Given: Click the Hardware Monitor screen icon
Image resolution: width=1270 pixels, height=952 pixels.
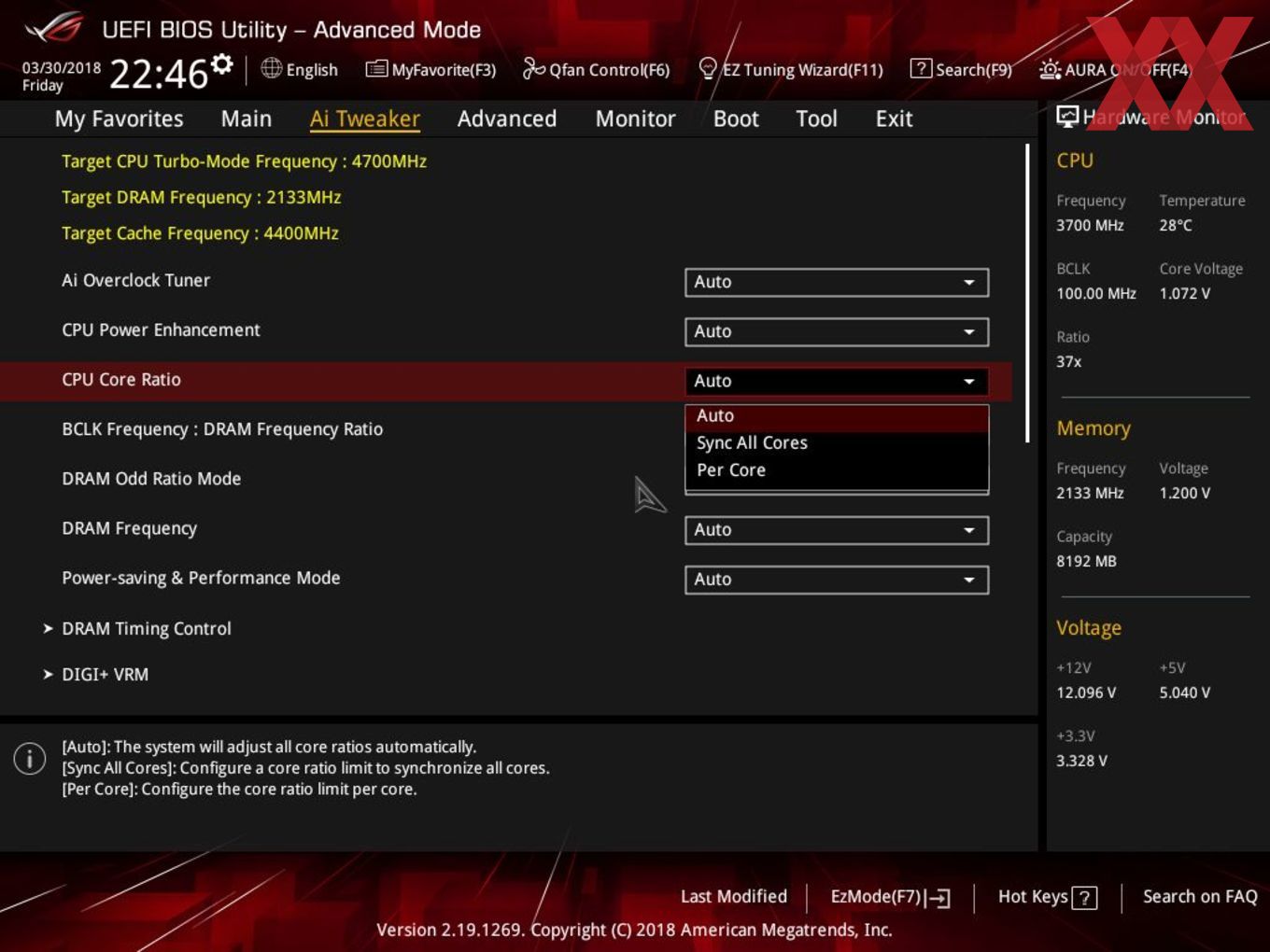Looking at the screenshot, I should pos(1067,117).
